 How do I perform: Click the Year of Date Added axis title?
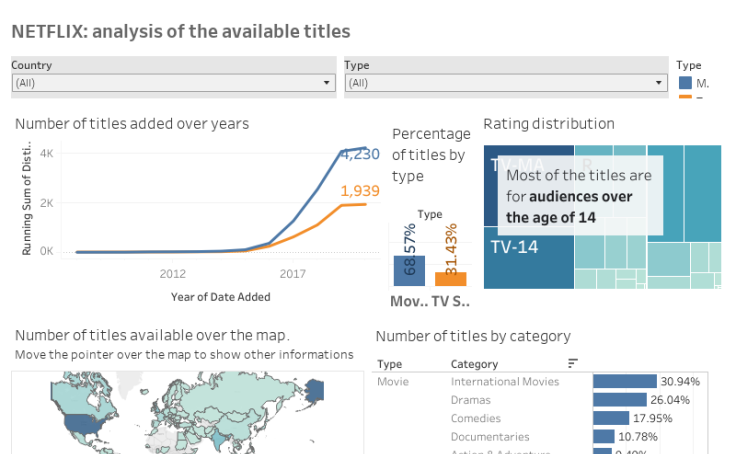click(x=220, y=297)
